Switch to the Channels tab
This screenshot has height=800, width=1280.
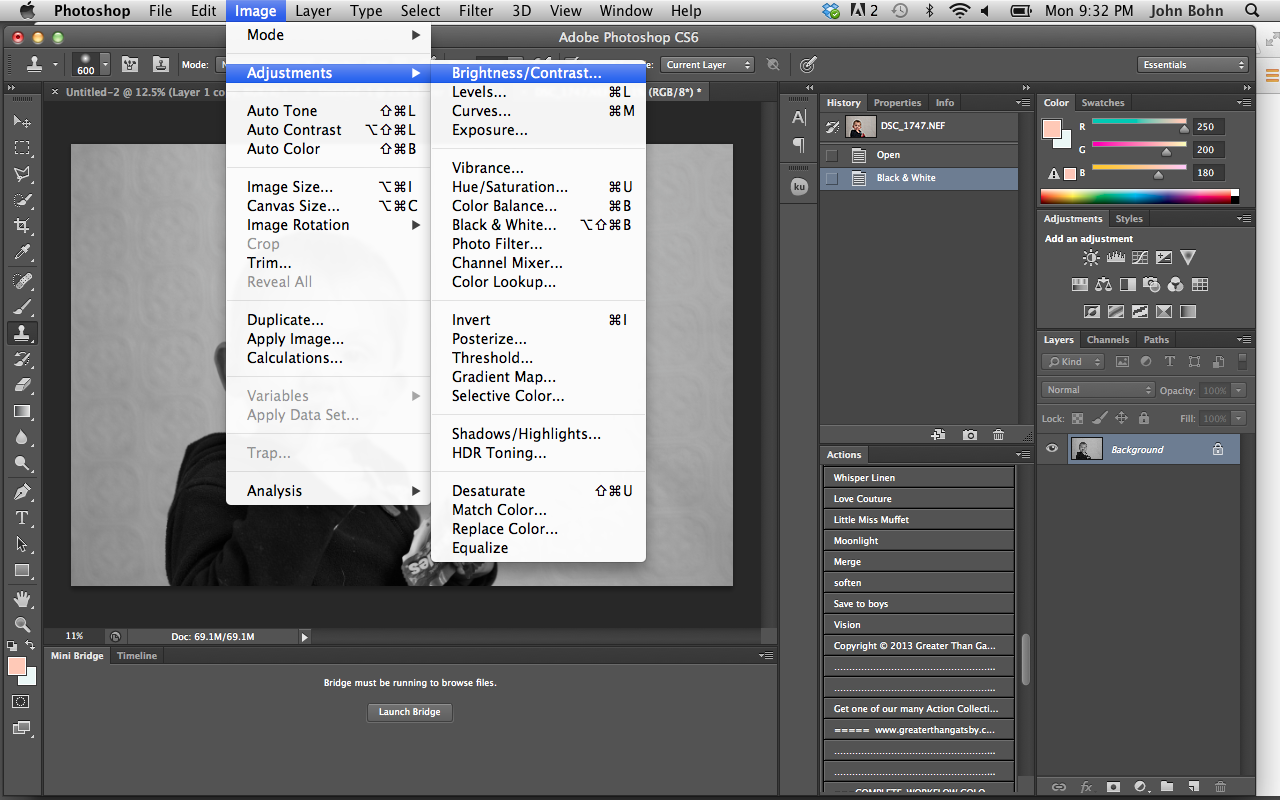1107,340
